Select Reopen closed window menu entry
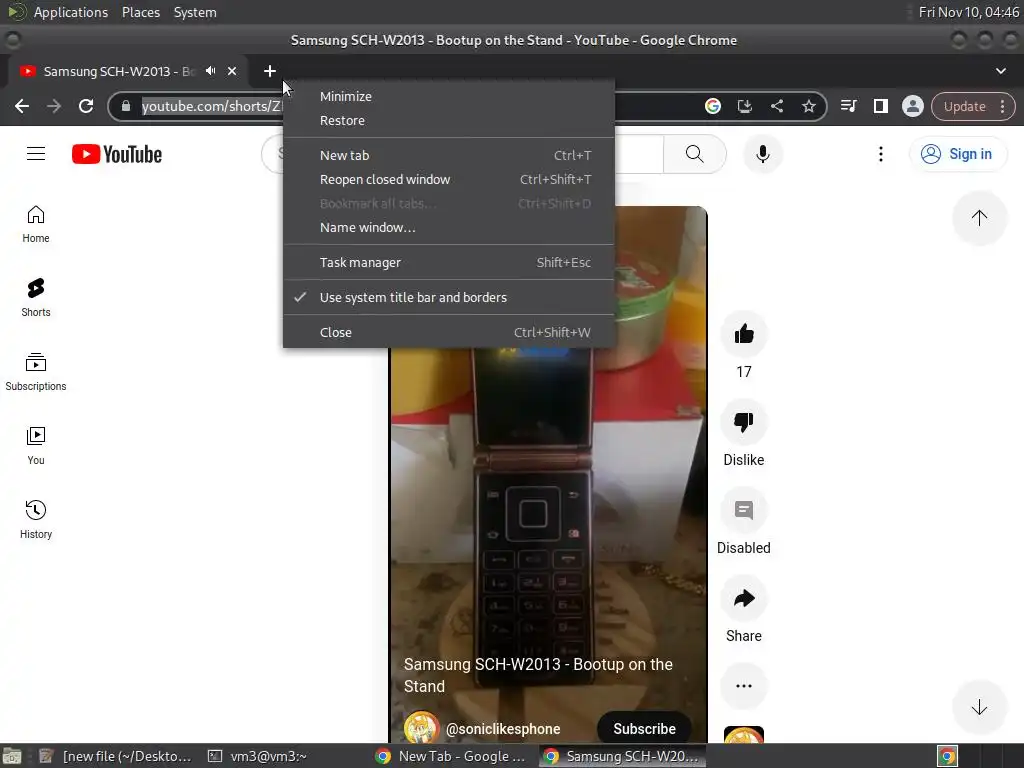Viewport: 1024px width, 768px height. 449,180
